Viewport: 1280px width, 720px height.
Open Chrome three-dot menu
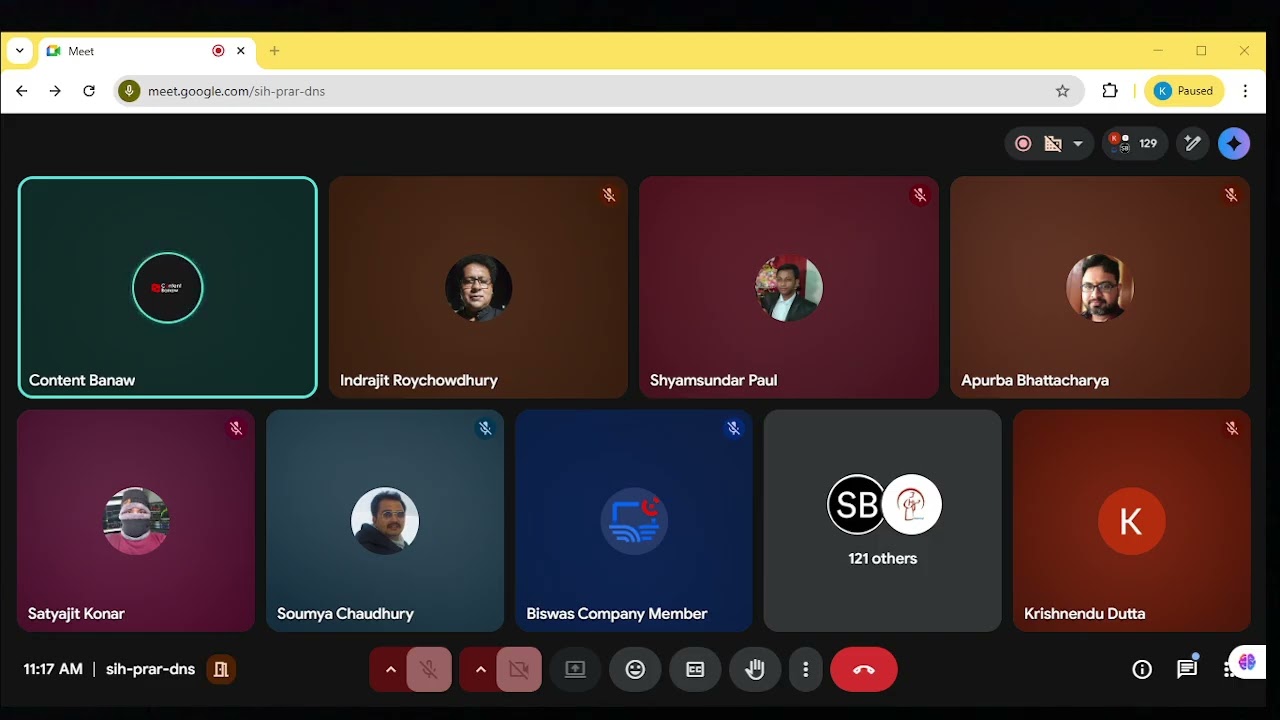tap(1245, 91)
